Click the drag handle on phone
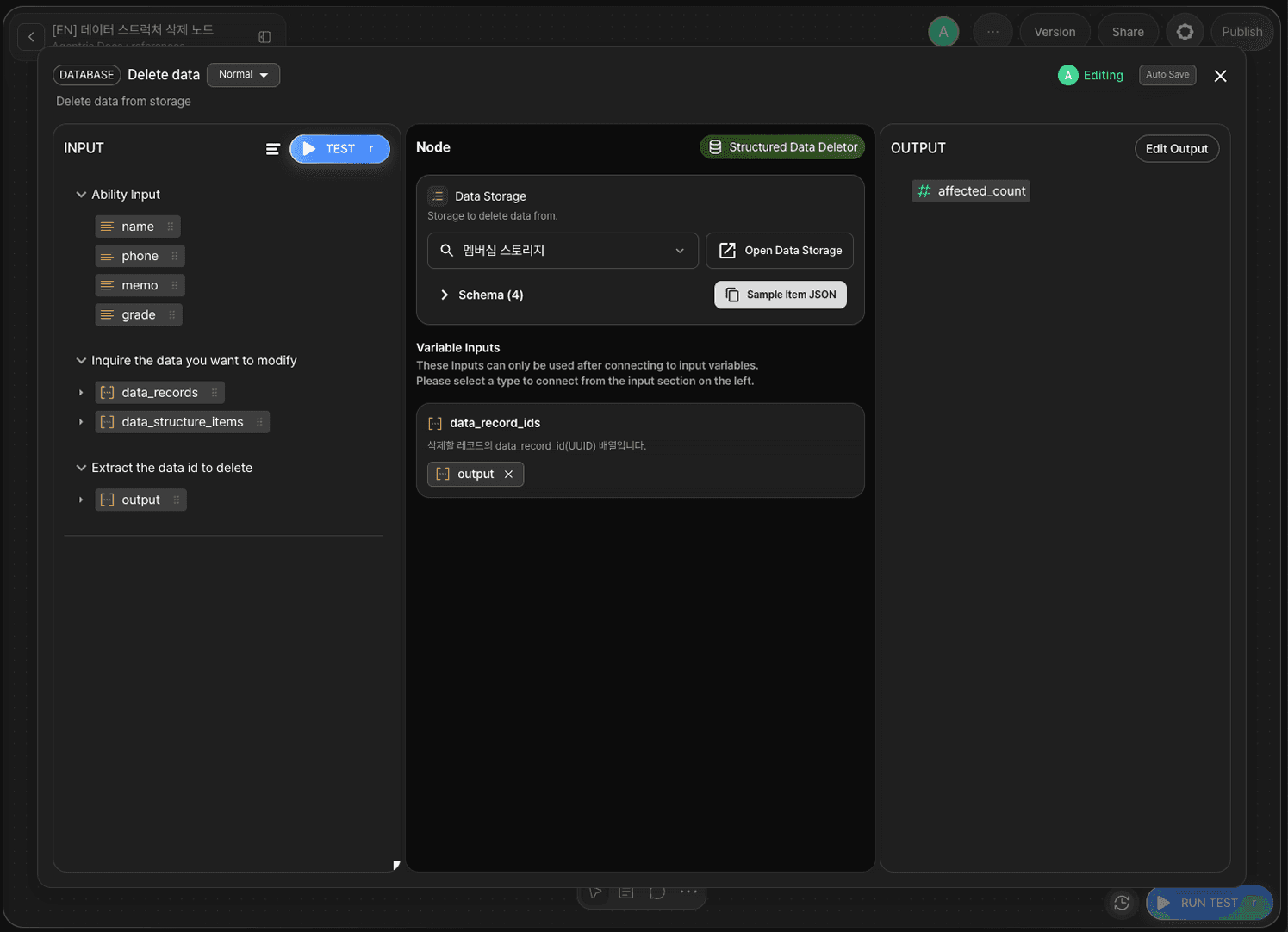 coord(175,256)
